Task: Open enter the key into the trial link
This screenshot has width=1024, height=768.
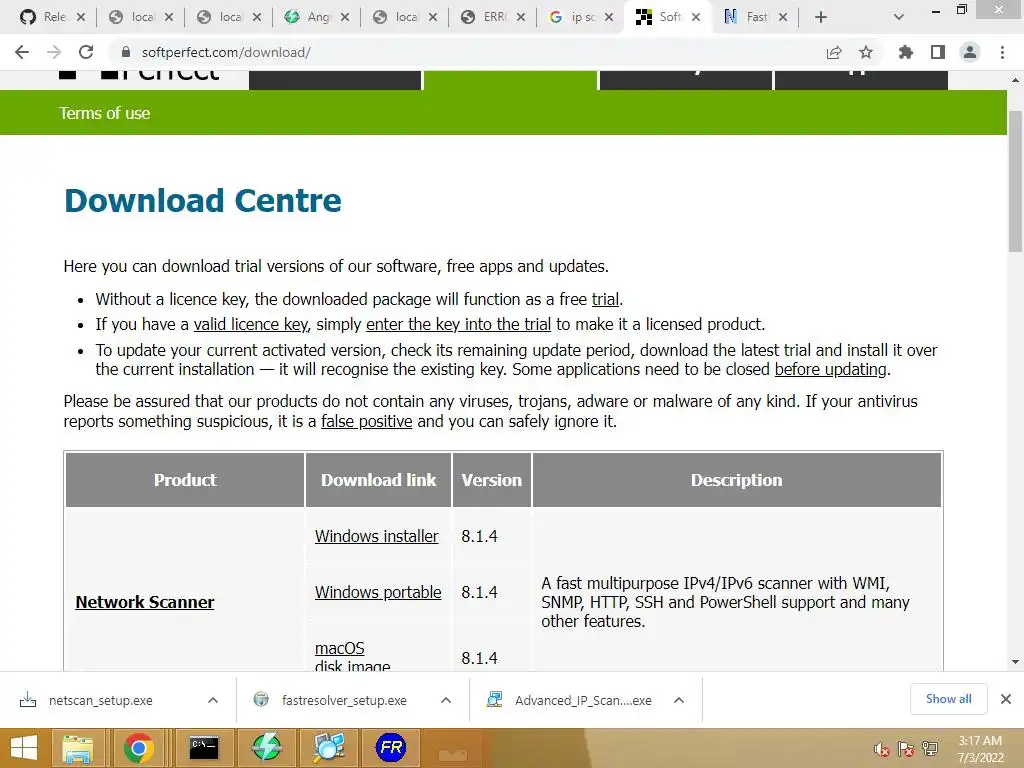Action: [x=458, y=325]
